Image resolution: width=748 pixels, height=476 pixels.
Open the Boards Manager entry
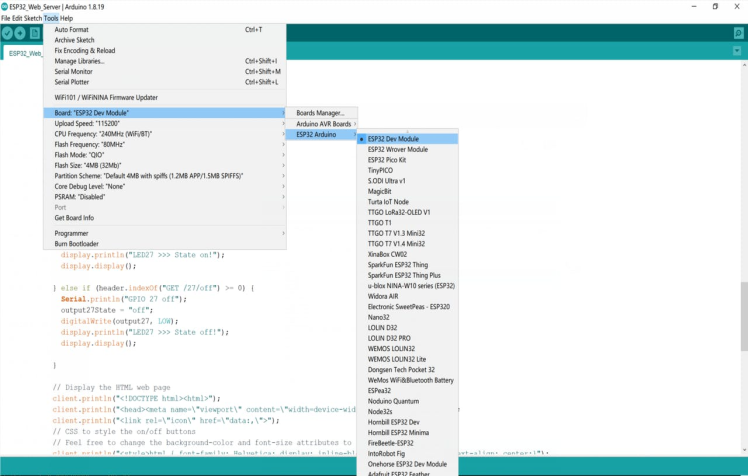coord(320,113)
